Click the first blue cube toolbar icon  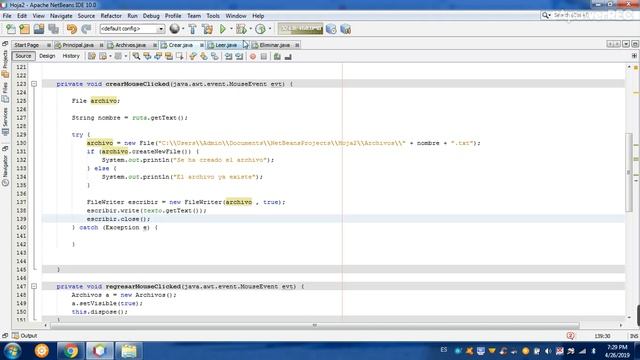[331, 29]
